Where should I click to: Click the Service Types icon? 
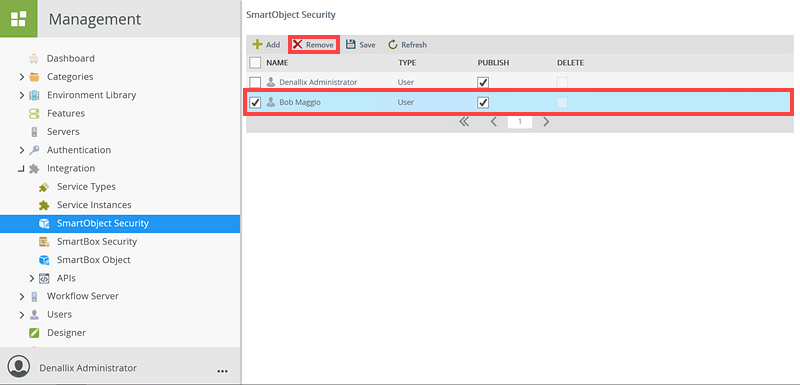pyautogui.click(x=44, y=187)
